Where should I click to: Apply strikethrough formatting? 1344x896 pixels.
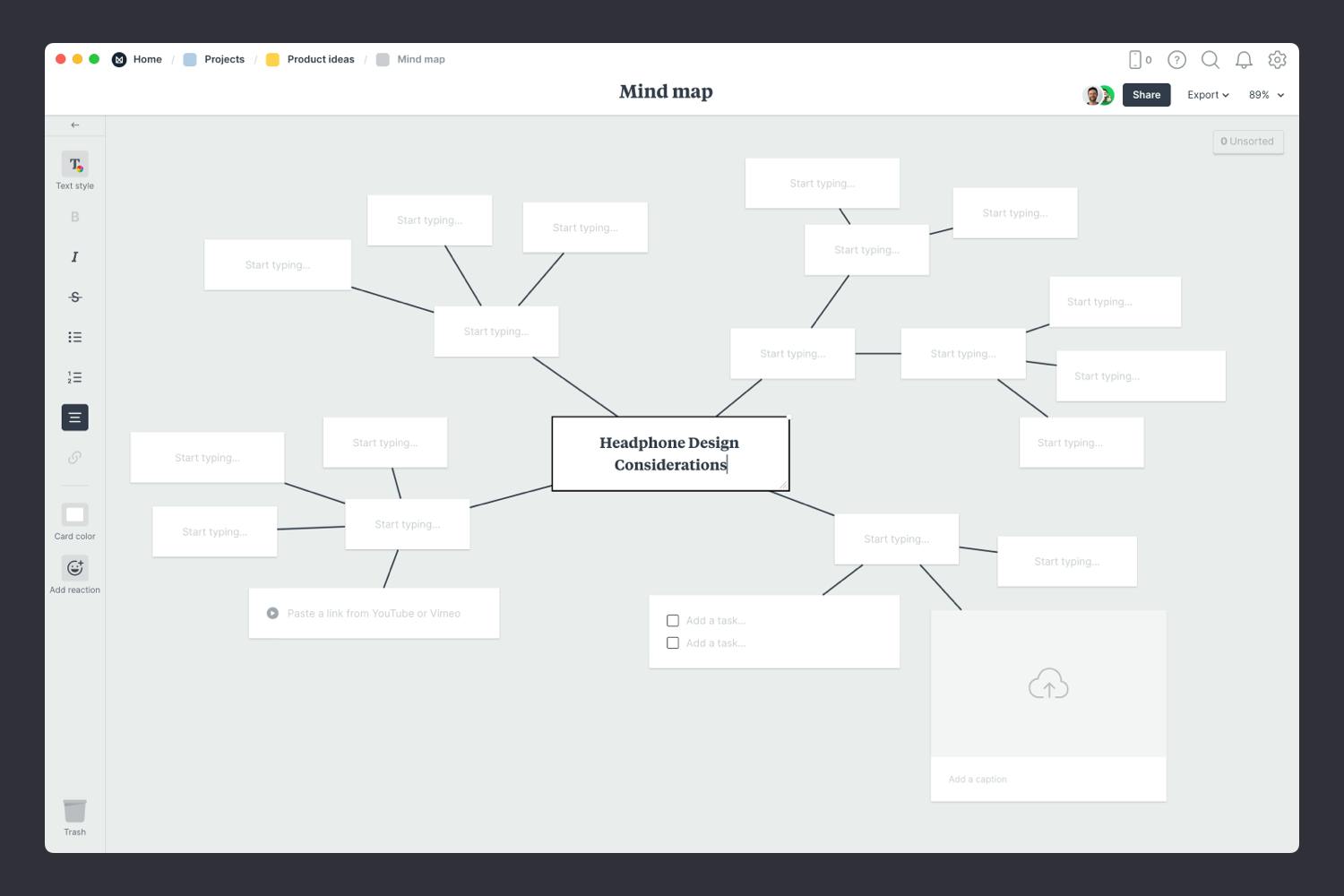pyautogui.click(x=74, y=297)
